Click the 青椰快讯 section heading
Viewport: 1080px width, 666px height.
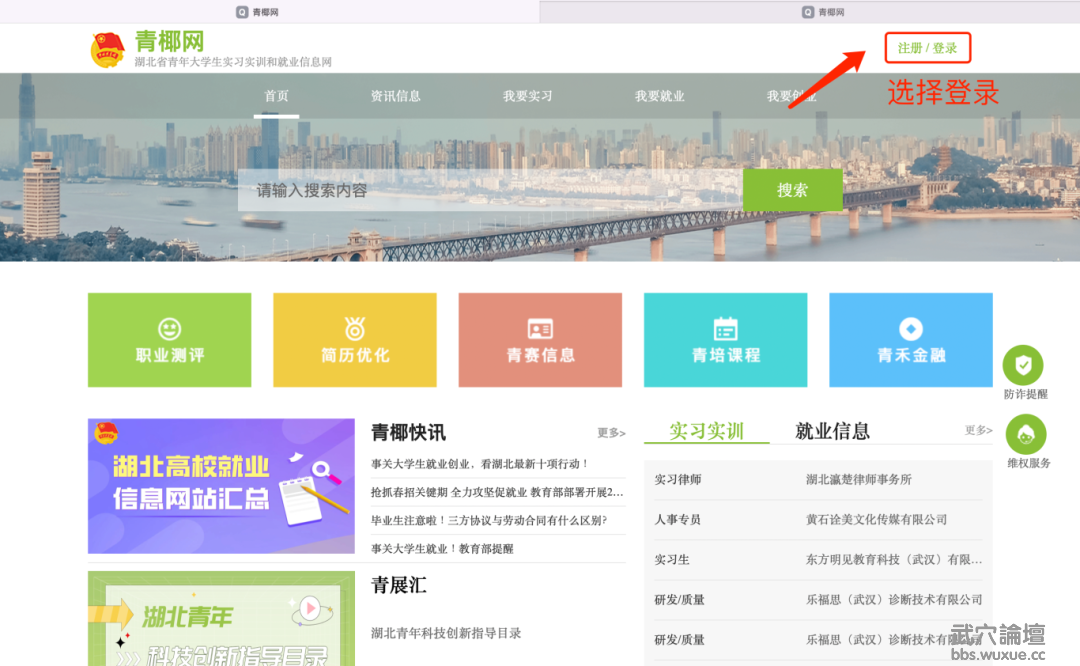click(408, 433)
